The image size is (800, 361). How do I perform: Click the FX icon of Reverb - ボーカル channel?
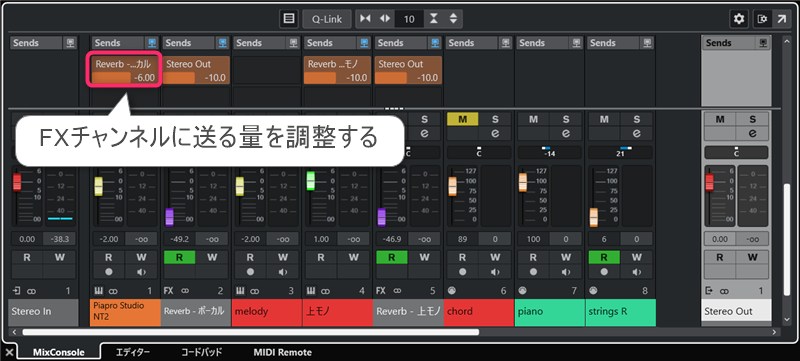pos(168,291)
